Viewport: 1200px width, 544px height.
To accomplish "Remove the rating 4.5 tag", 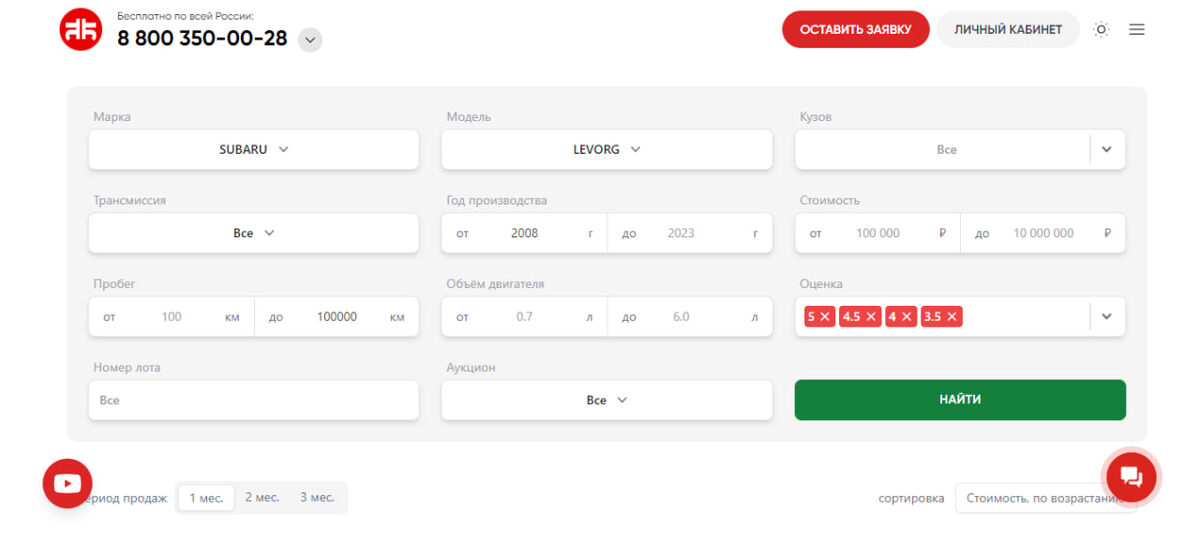I will [x=871, y=317].
